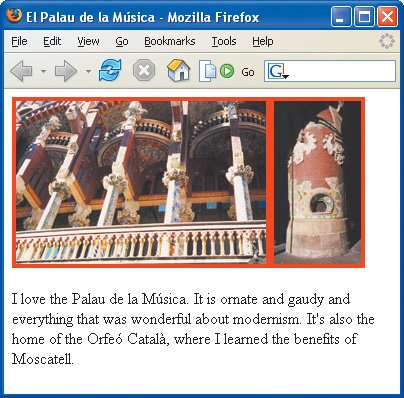The height and width of the screenshot is (398, 404).
Task: Go to the Home page icon
Action: tap(179, 70)
